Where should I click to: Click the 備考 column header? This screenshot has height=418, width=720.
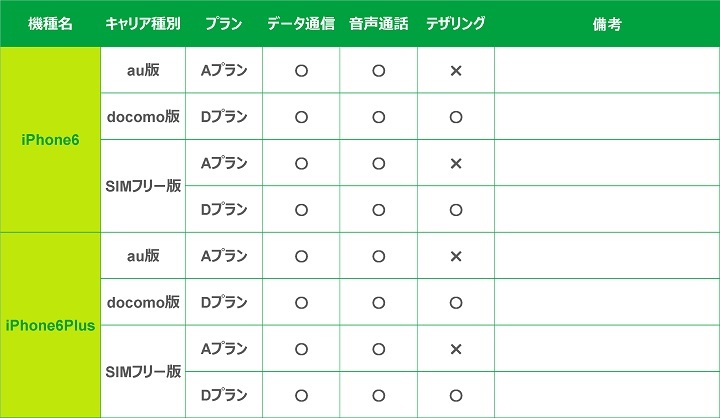[606, 24]
